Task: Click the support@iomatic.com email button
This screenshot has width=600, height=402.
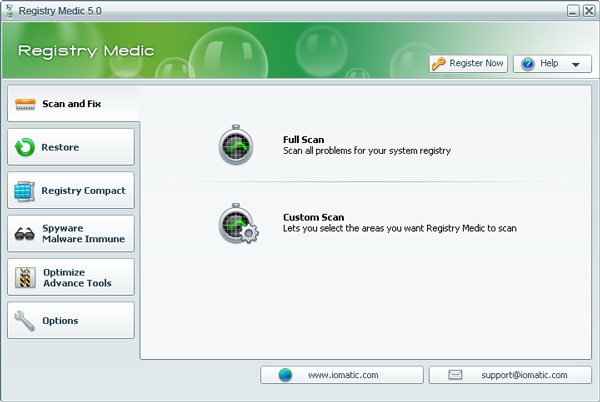Action: point(510,375)
